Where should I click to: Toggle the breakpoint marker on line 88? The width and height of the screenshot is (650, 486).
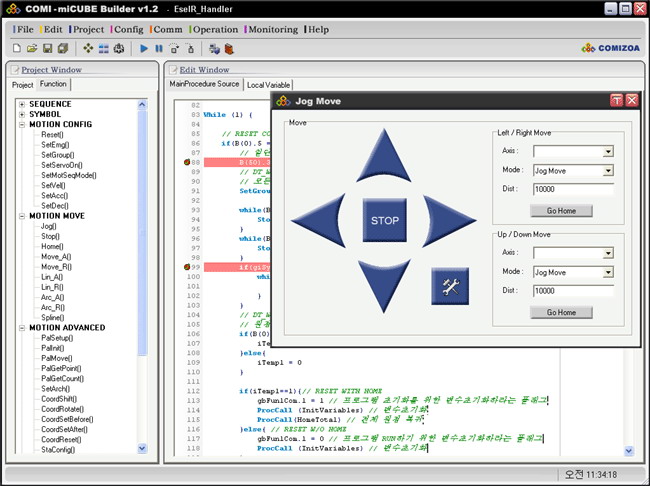pyautogui.click(x=188, y=162)
